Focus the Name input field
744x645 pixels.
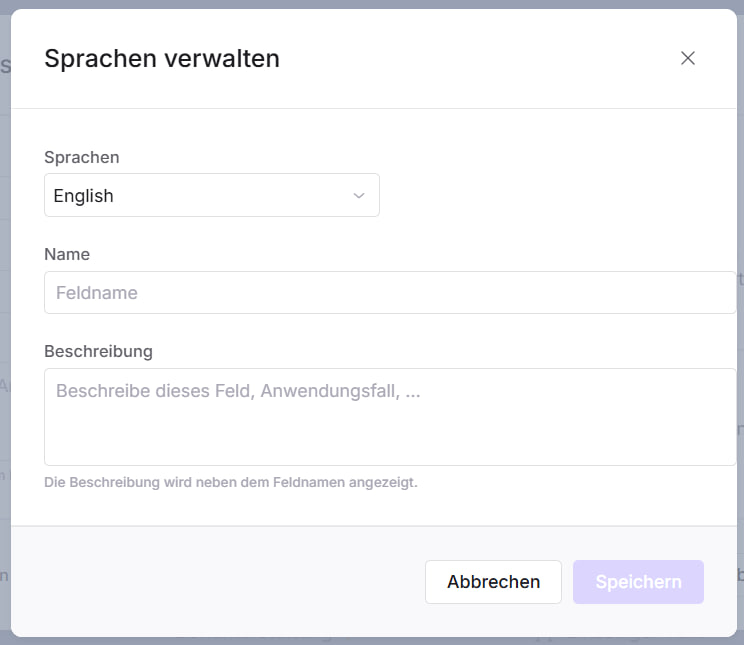click(390, 293)
